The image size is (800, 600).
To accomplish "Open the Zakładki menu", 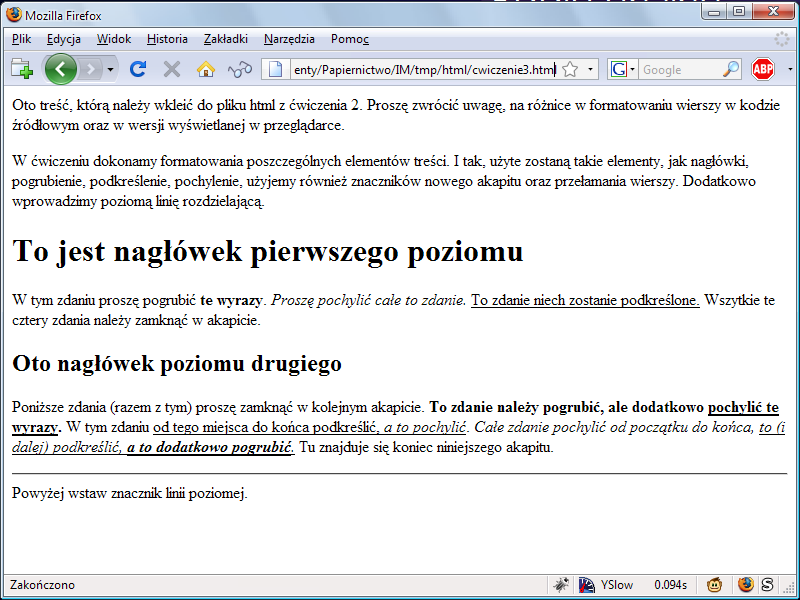I will click(226, 39).
